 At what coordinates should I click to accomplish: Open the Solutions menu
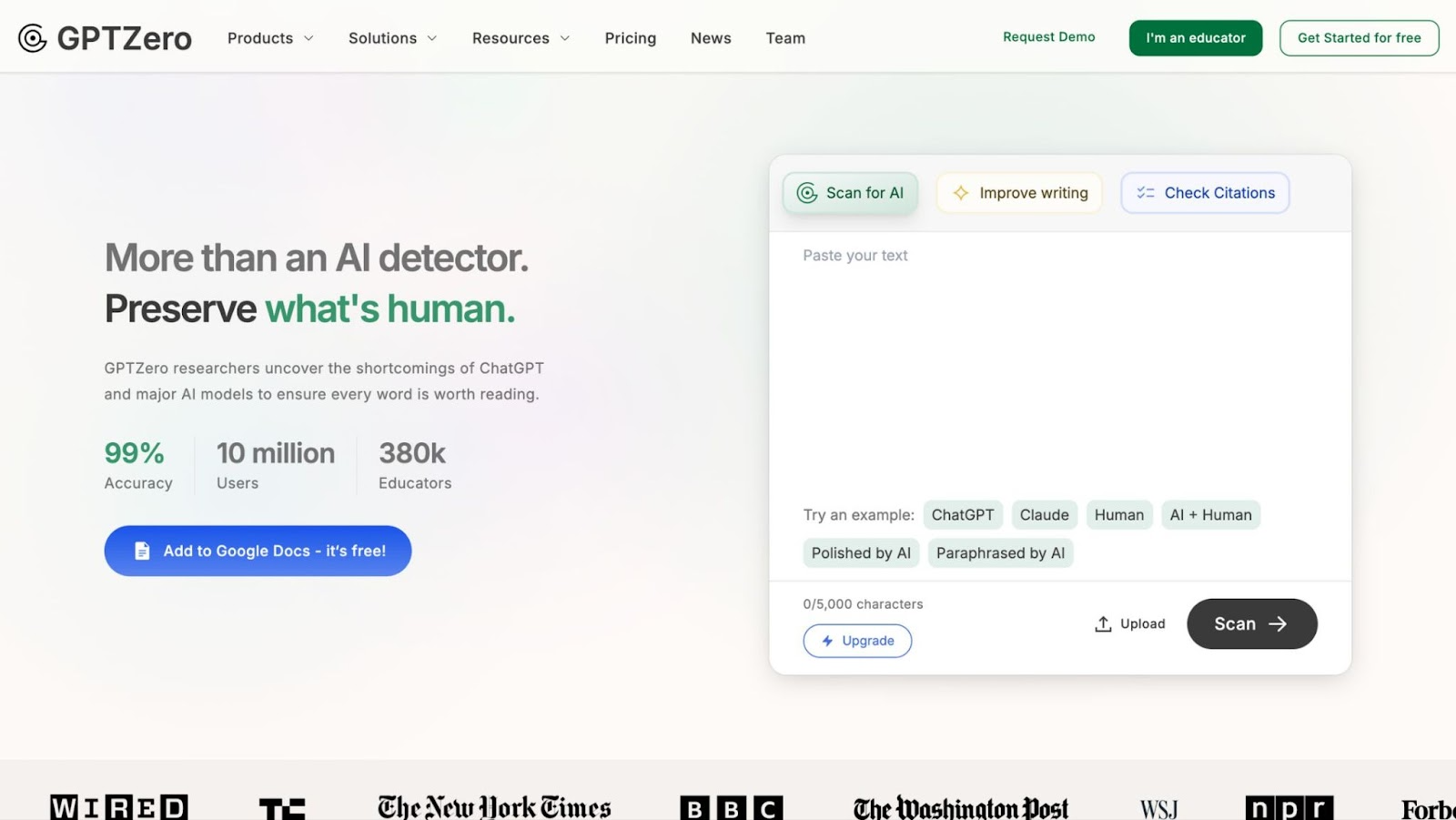tap(393, 38)
